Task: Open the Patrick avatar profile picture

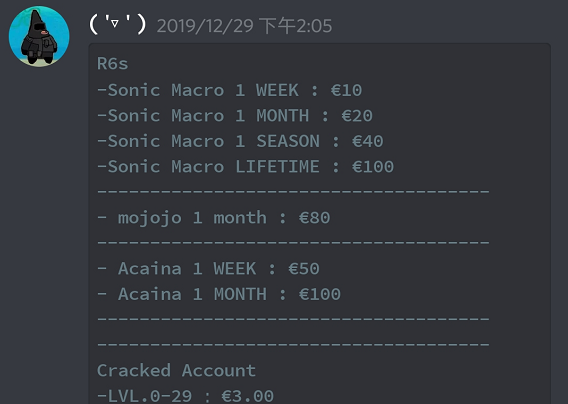Action: [x=39, y=36]
